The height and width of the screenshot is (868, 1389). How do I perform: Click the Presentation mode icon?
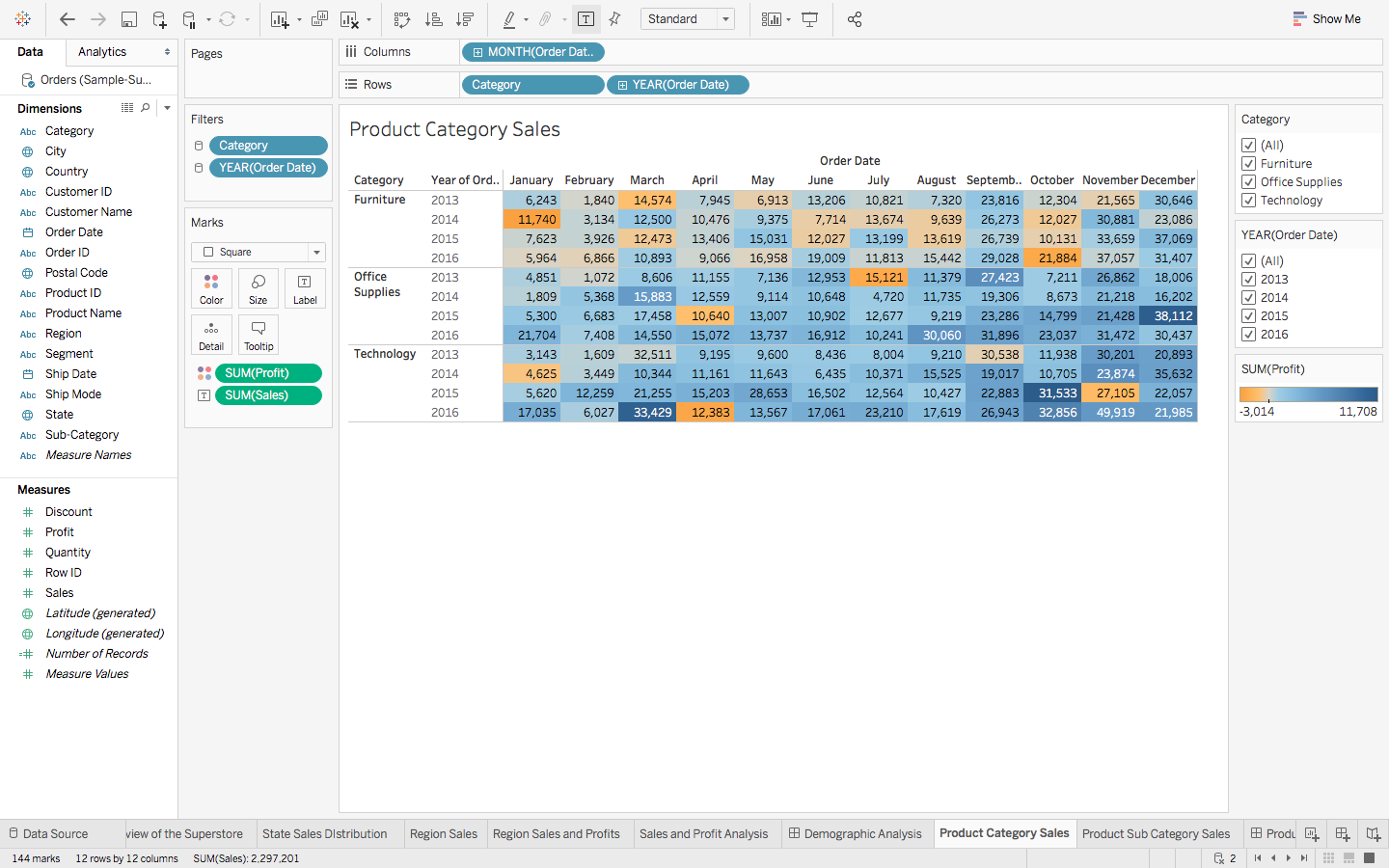[810, 19]
